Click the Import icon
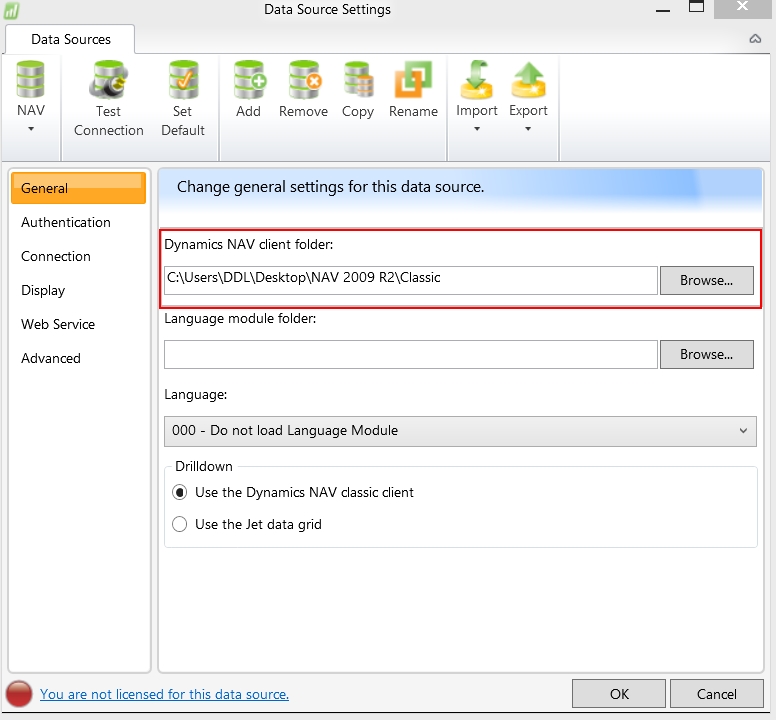The image size is (776, 720). pyautogui.click(x=477, y=80)
